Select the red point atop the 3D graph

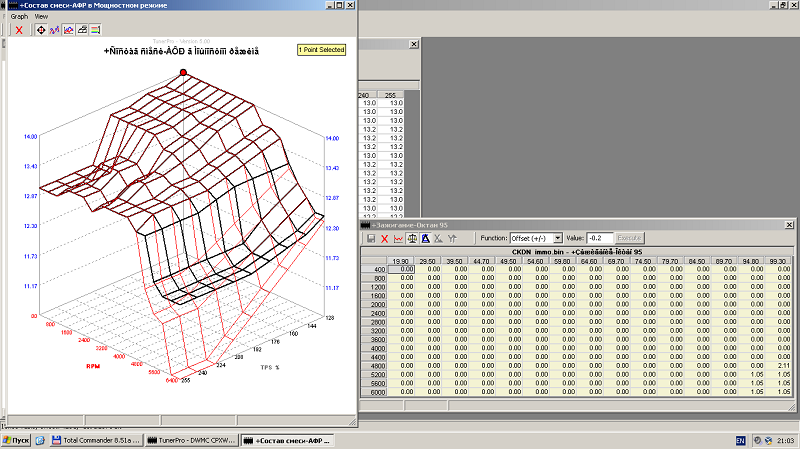click(183, 72)
